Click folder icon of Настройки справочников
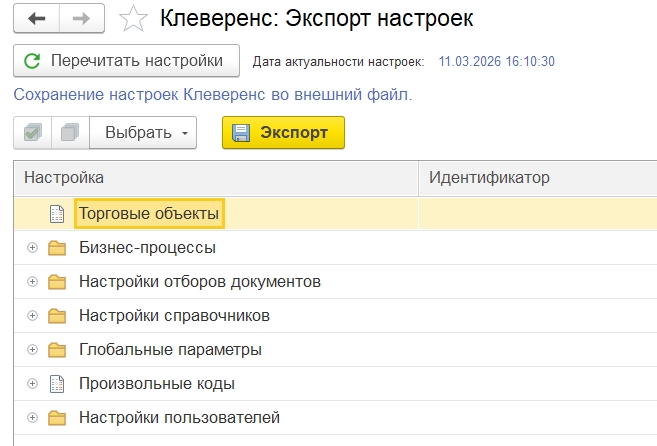Image resolution: width=657 pixels, height=446 pixels. (57, 316)
